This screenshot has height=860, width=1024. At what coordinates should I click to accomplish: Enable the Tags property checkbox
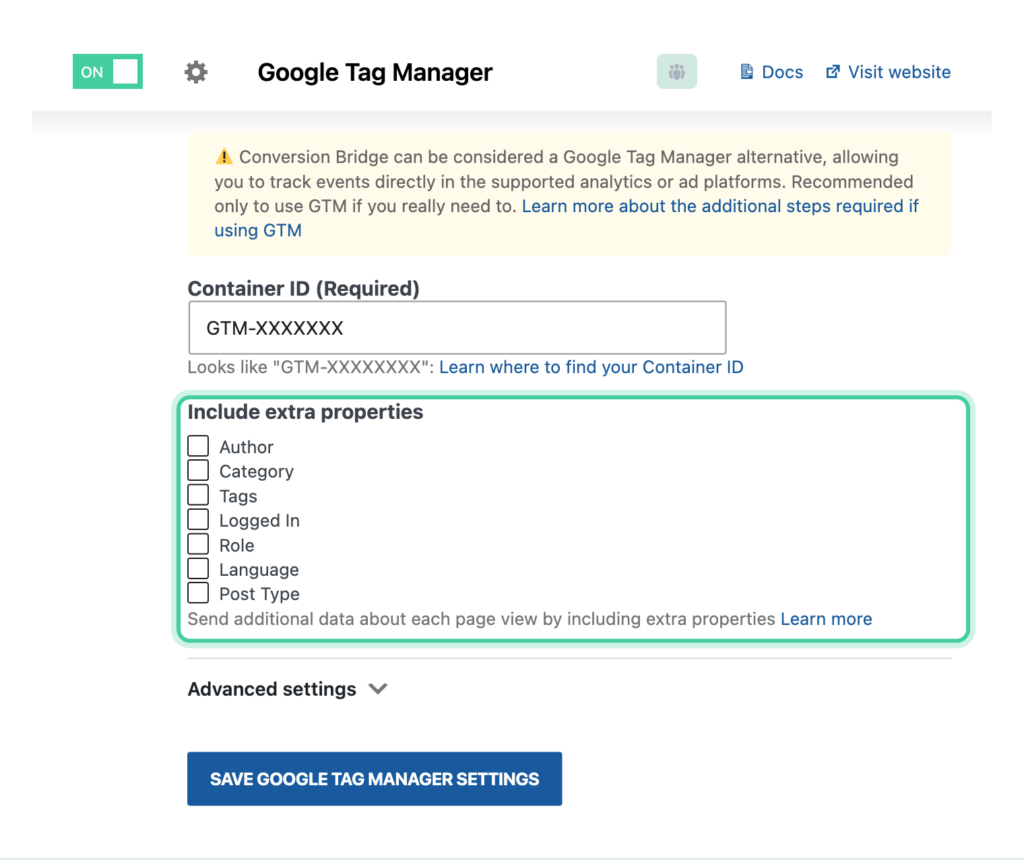[x=199, y=495]
